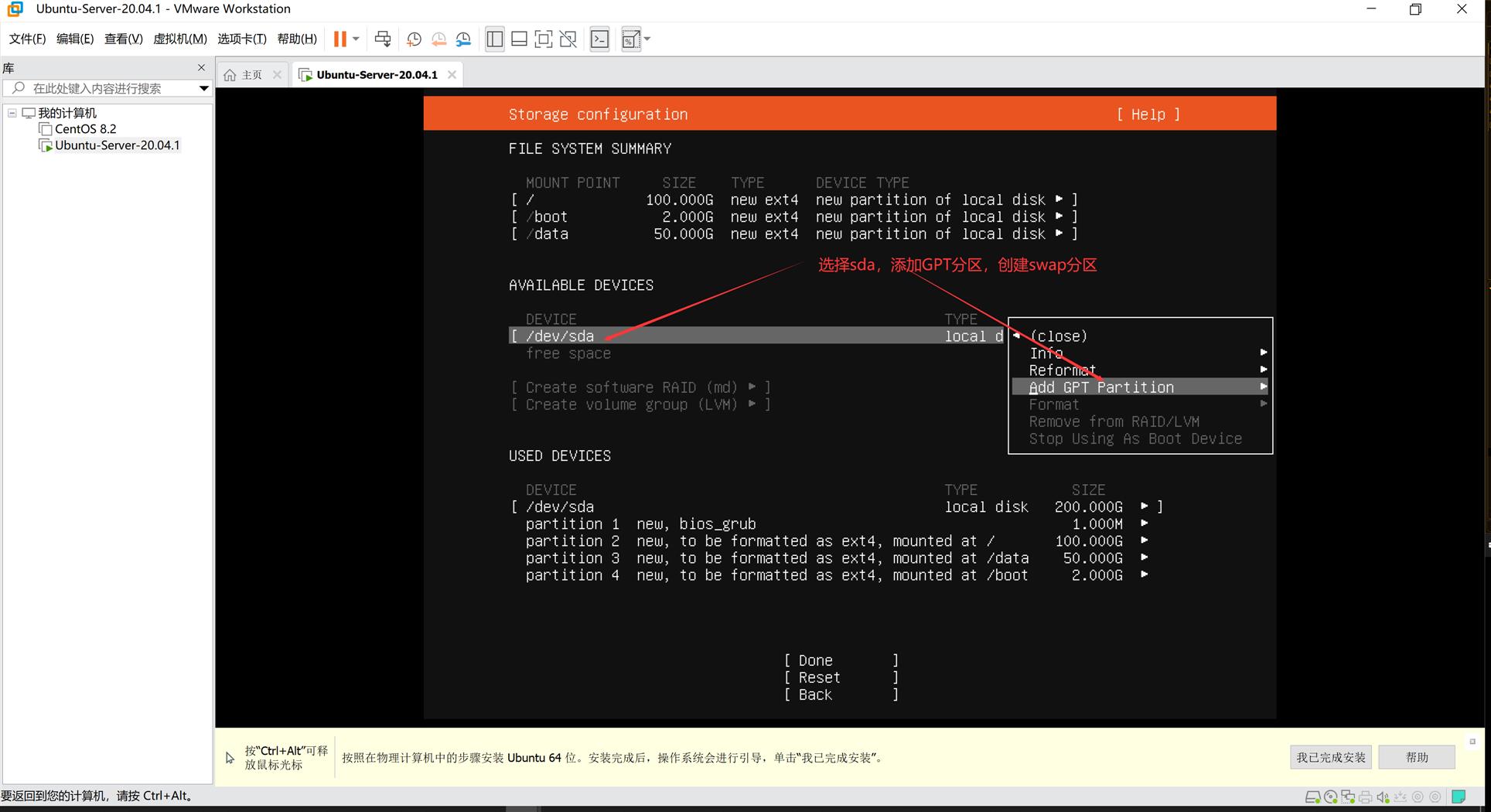Viewport: 1491px width, 812px height.
Task: Select partition 3 mounted at /data row
Action: (x=835, y=558)
